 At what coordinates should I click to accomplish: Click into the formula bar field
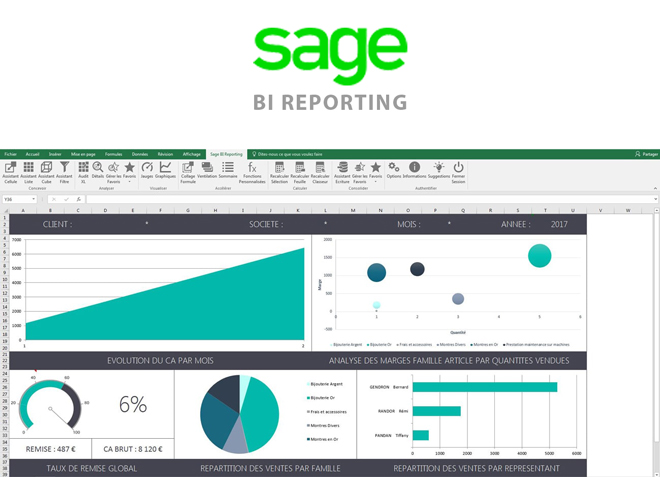point(369,199)
